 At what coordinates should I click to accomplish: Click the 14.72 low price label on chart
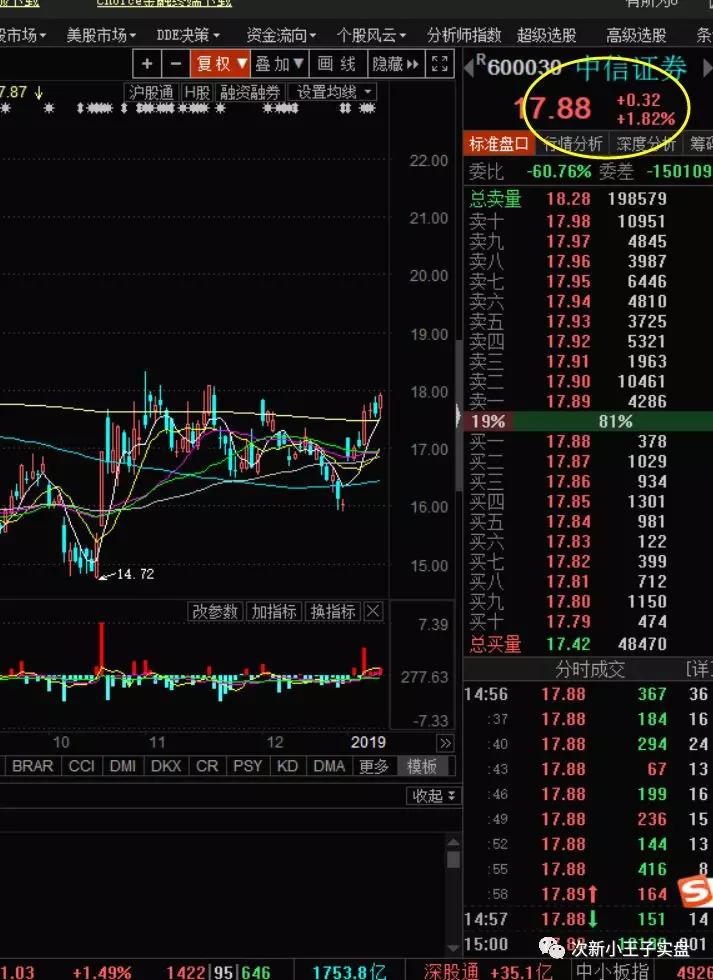tap(135, 574)
